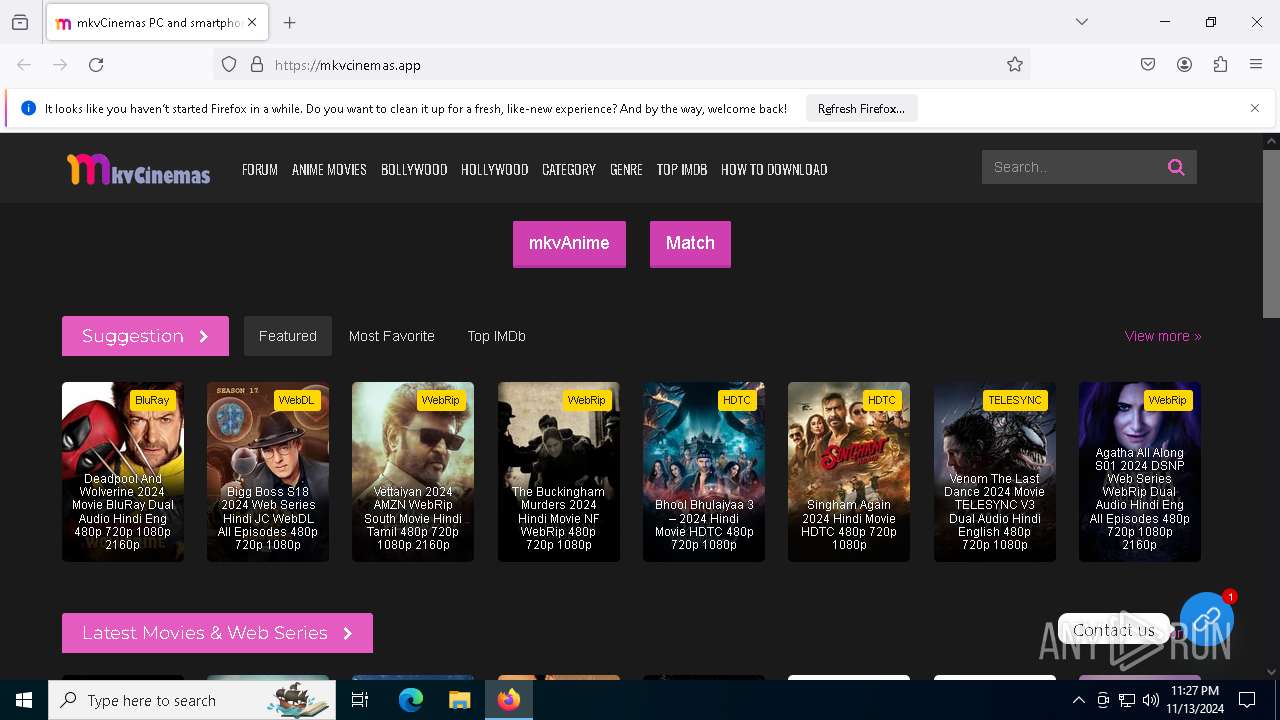Click the Refresh Firefox button
The width and height of the screenshot is (1280, 720).
[x=861, y=108]
